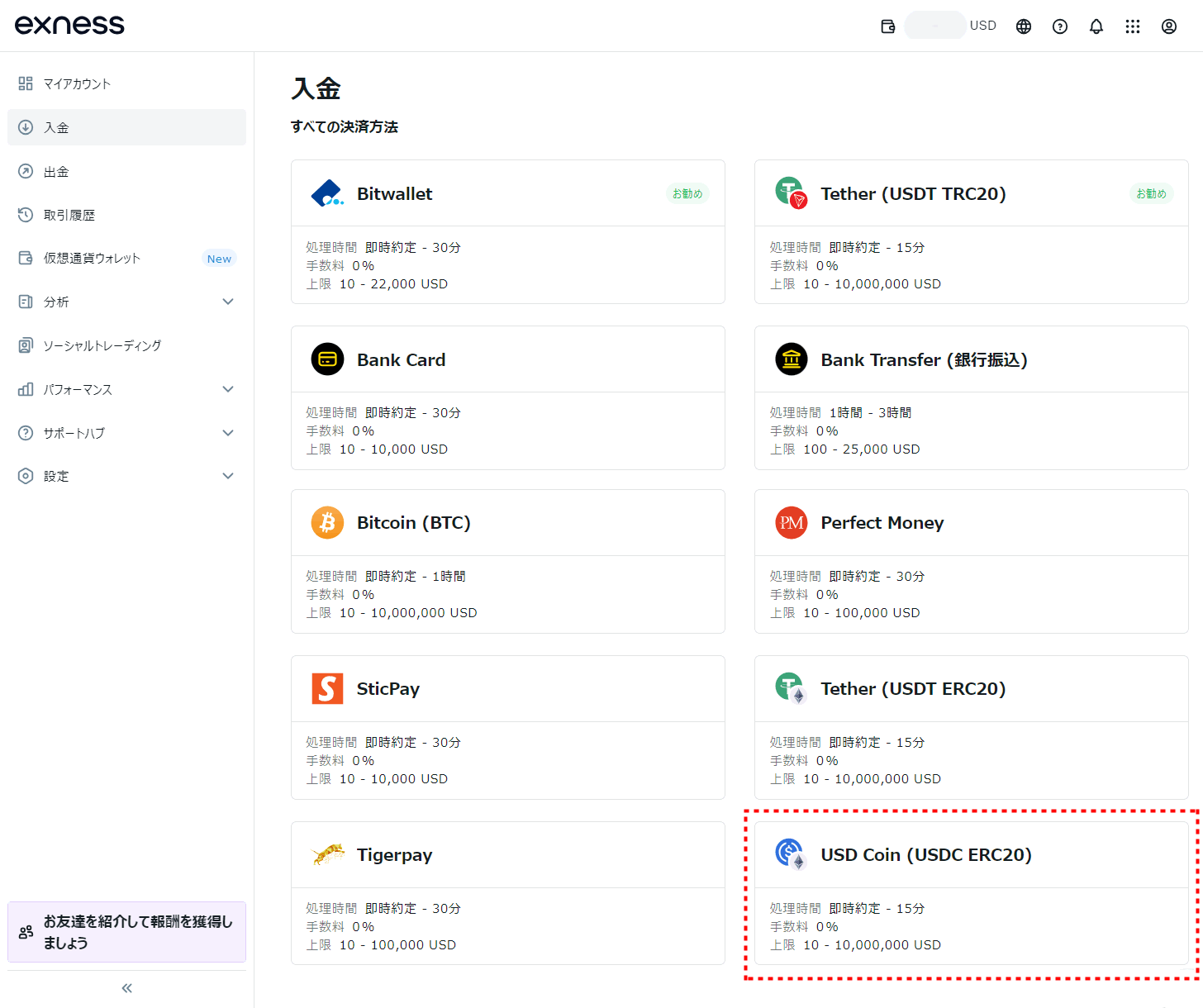Click the Bank Card icon
This screenshot has height=1008, width=1203.
pyautogui.click(x=327, y=359)
